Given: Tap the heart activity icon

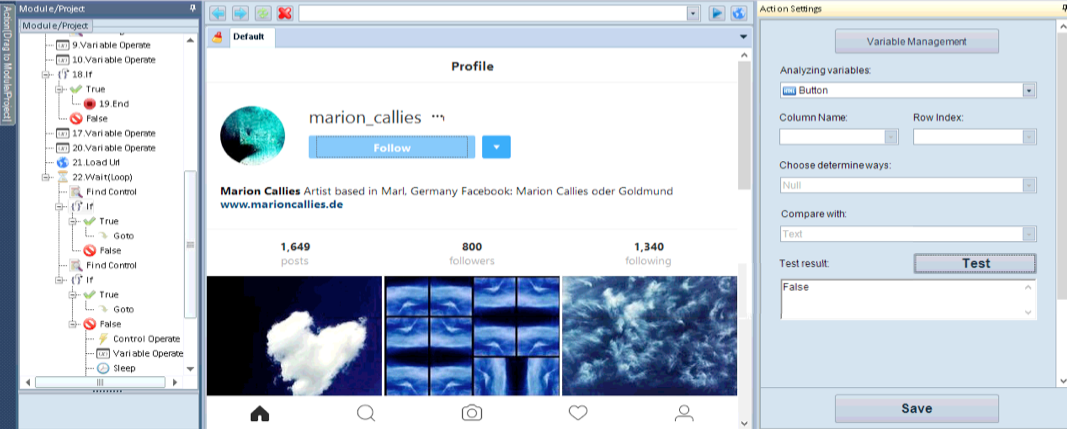Looking at the screenshot, I should (578, 413).
